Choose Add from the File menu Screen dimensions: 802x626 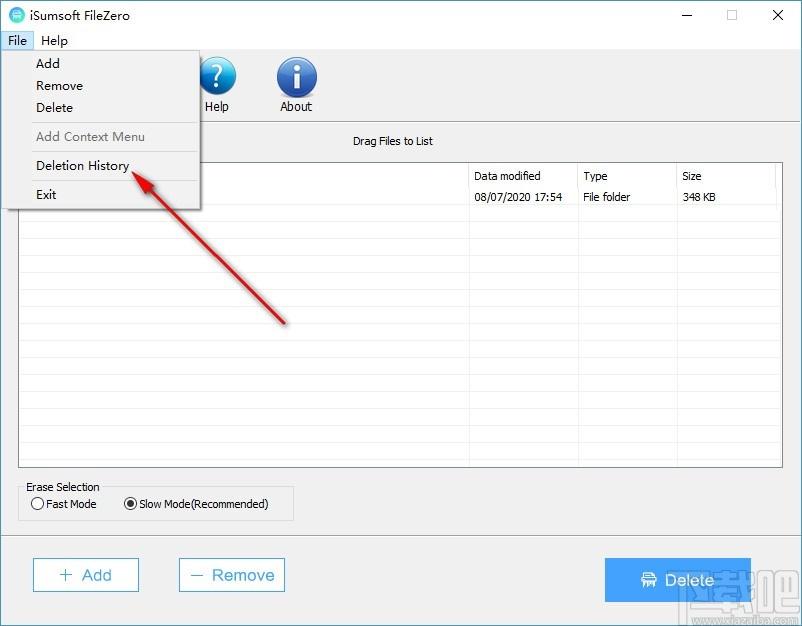[48, 63]
